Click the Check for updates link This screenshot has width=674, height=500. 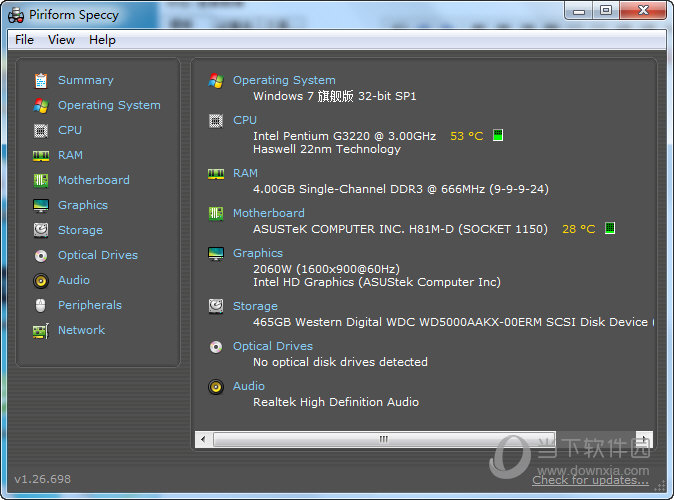click(x=590, y=480)
